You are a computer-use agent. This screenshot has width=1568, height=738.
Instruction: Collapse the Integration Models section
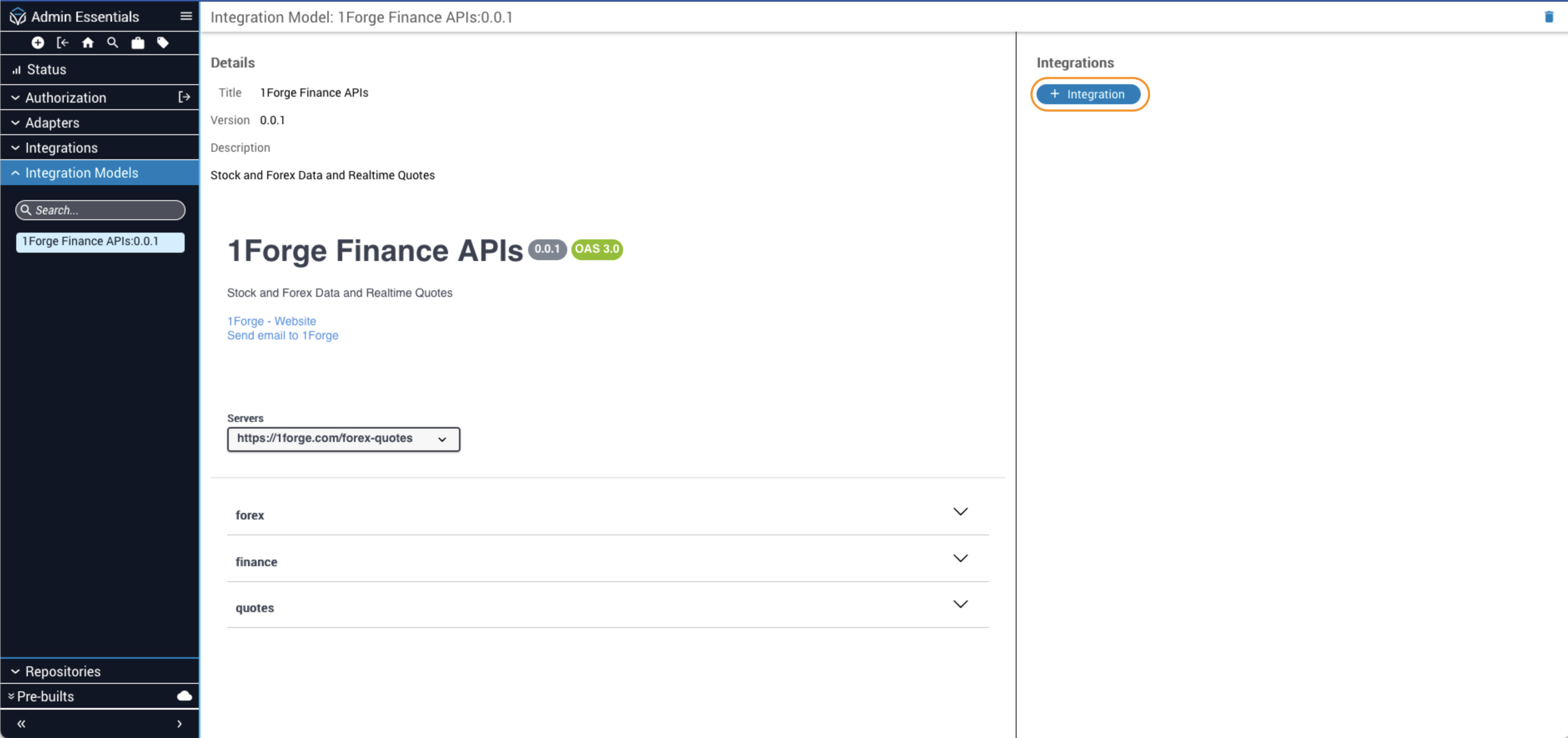pos(82,173)
